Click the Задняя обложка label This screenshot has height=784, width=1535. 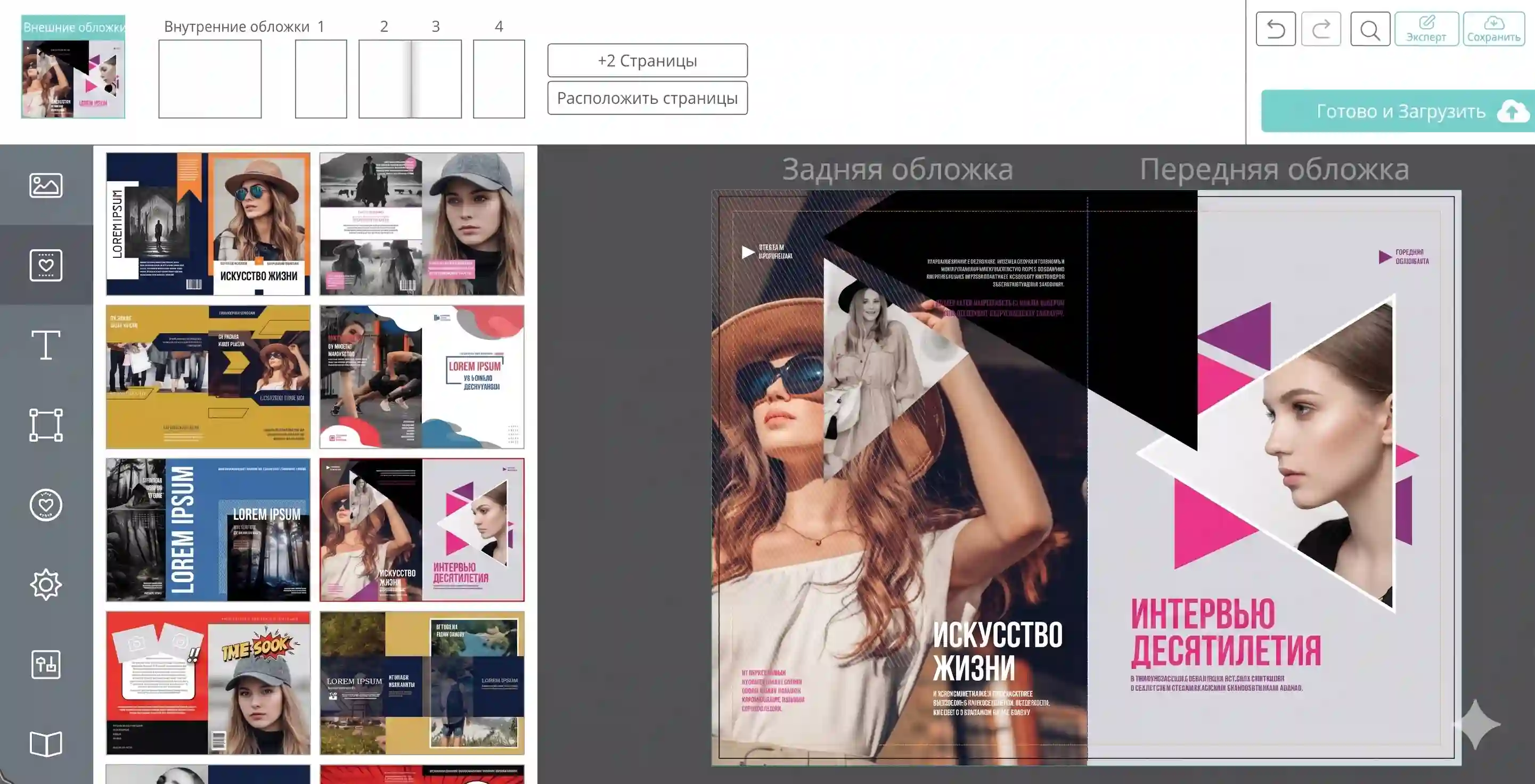point(897,169)
